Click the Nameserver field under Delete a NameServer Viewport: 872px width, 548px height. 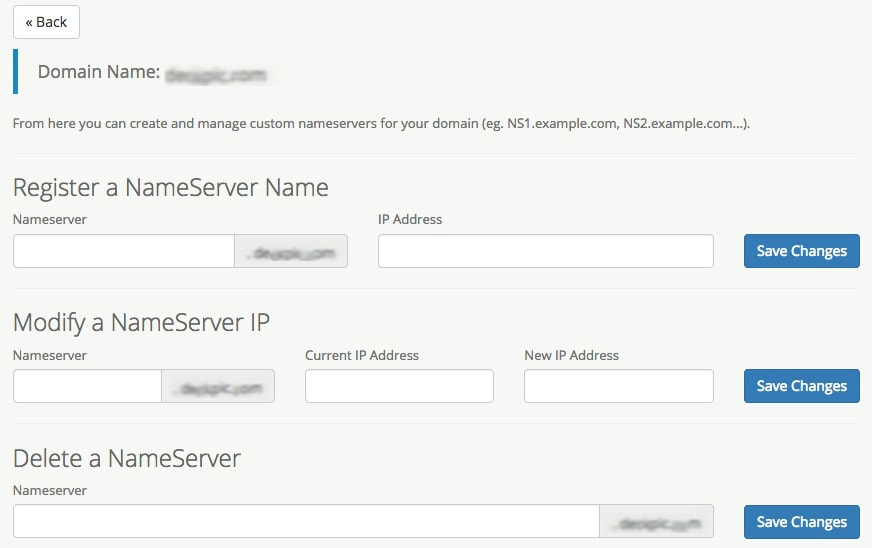306,522
